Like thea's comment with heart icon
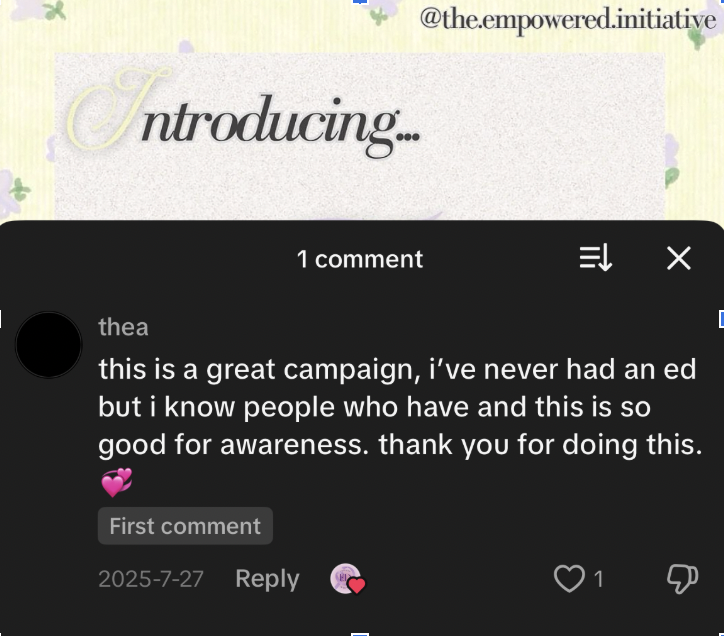724x636 pixels. [569, 579]
